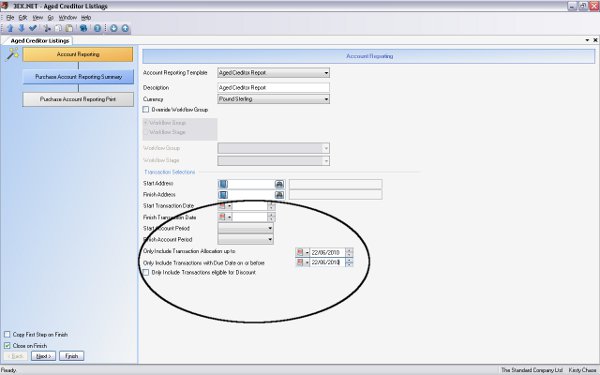This screenshot has height=375, width=600.
Task: Click Start Transaction Date spinner arrows
Action: pos(271,206)
